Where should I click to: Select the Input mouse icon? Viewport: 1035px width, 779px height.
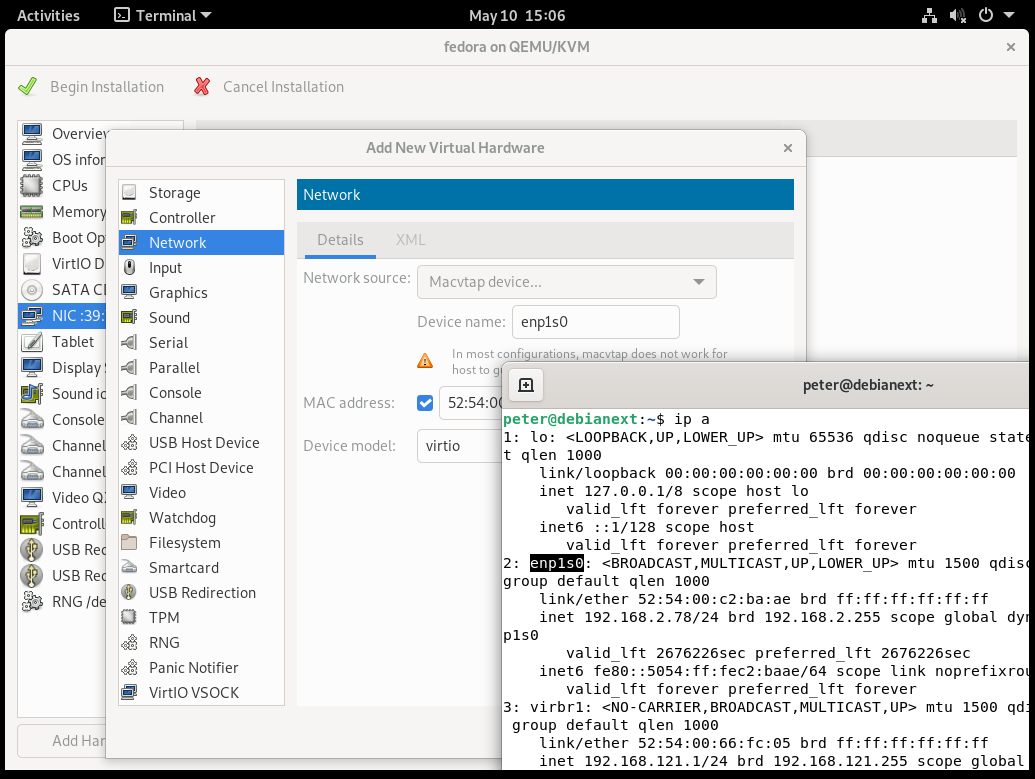click(129, 267)
